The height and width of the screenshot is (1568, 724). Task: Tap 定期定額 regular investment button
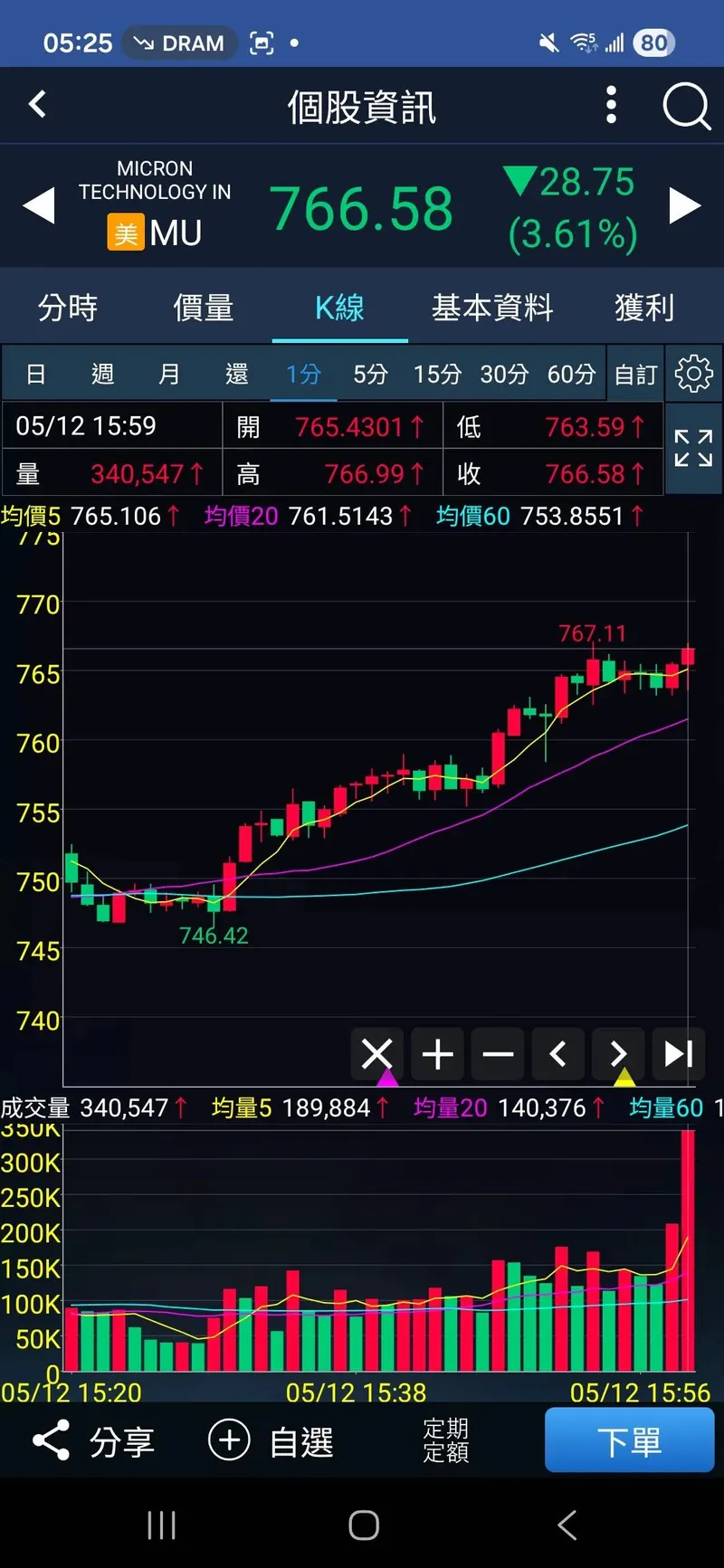(445, 1440)
